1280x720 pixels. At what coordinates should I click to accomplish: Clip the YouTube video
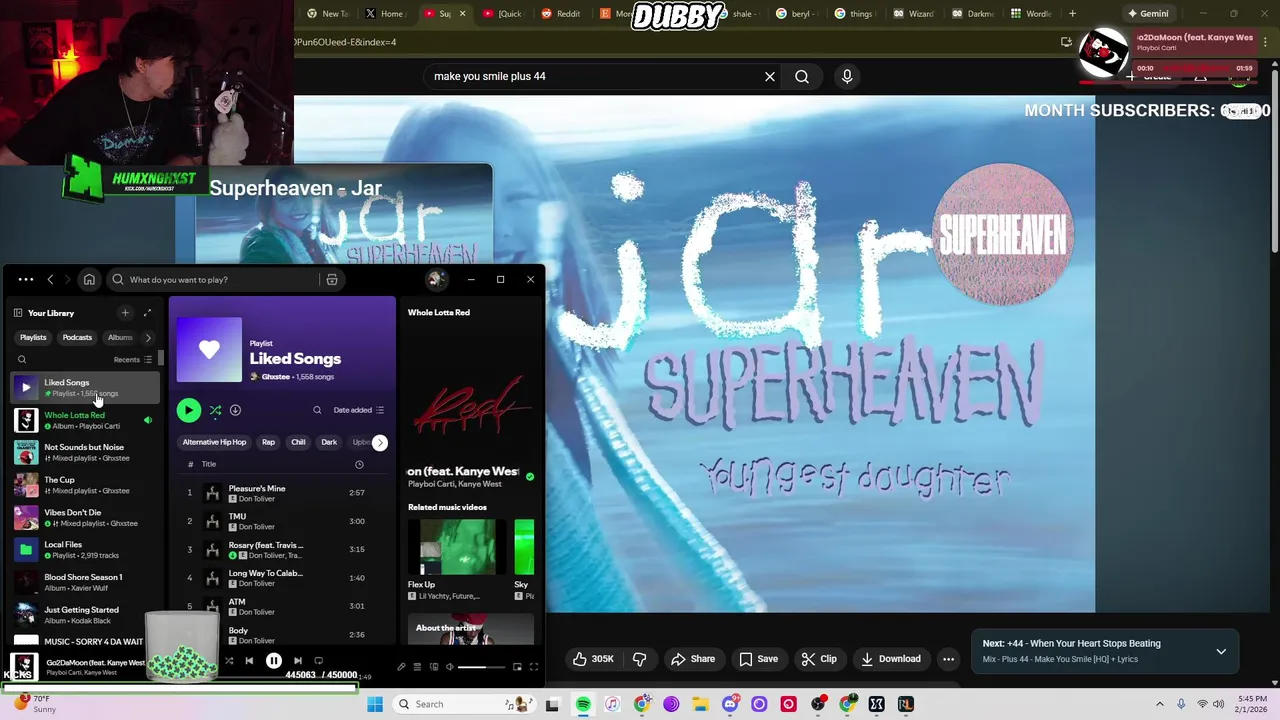[x=819, y=659]
